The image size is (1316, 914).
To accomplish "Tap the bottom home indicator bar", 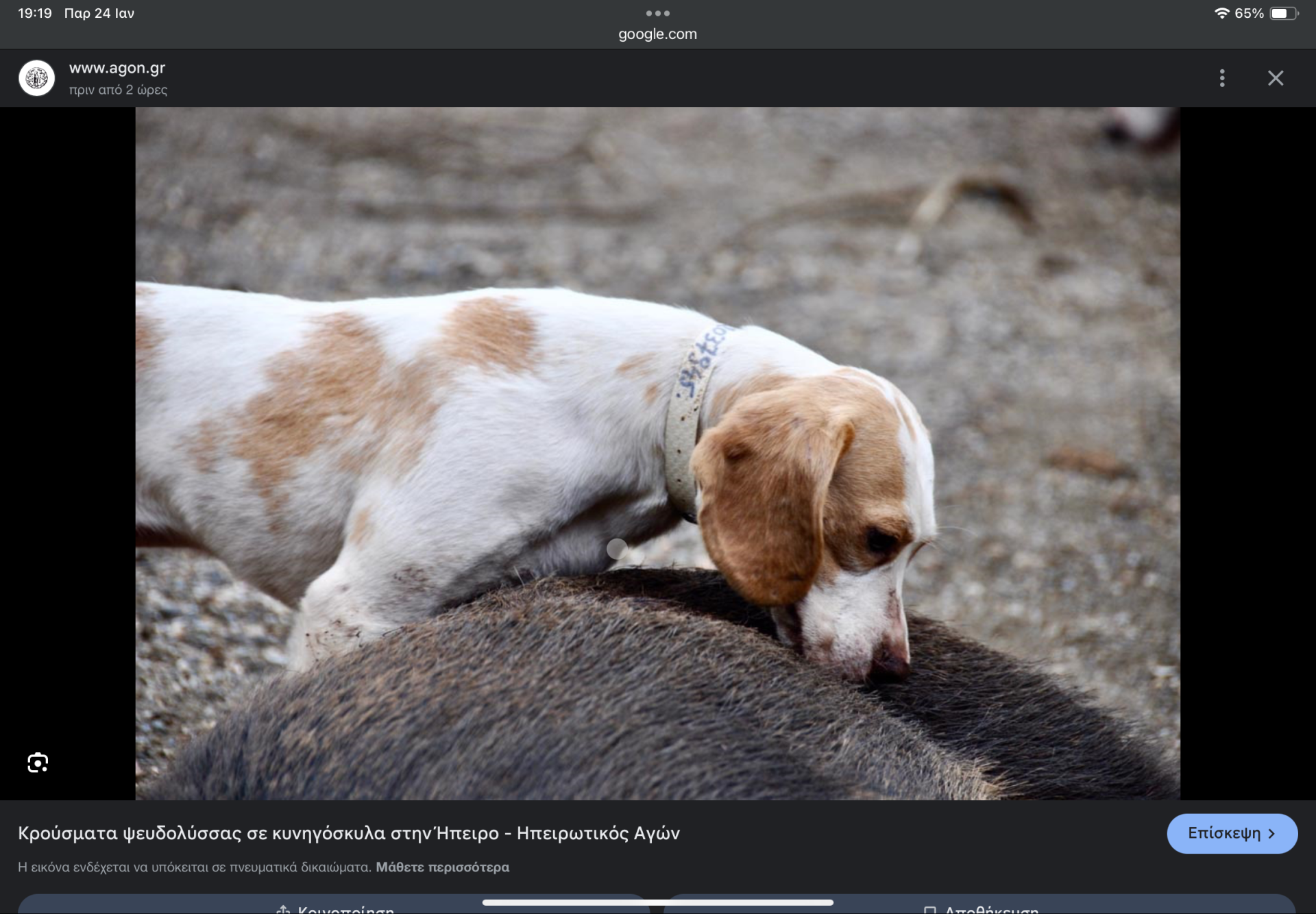I will 657,902.
